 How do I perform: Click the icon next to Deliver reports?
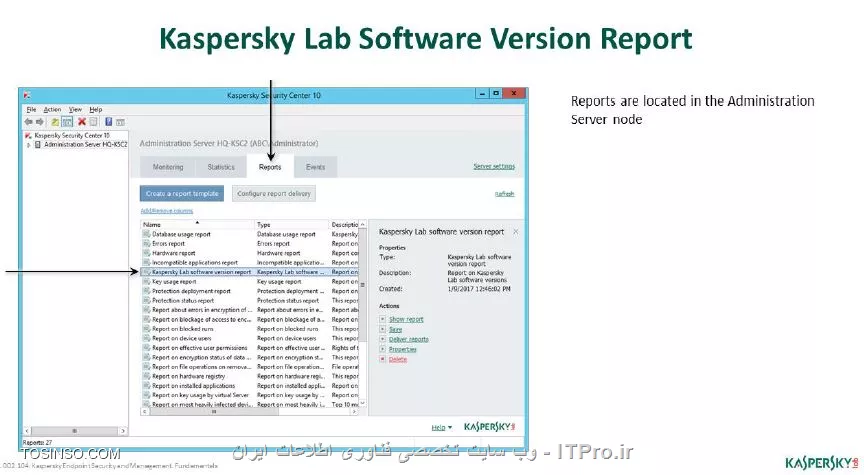[x=382, y=339]
